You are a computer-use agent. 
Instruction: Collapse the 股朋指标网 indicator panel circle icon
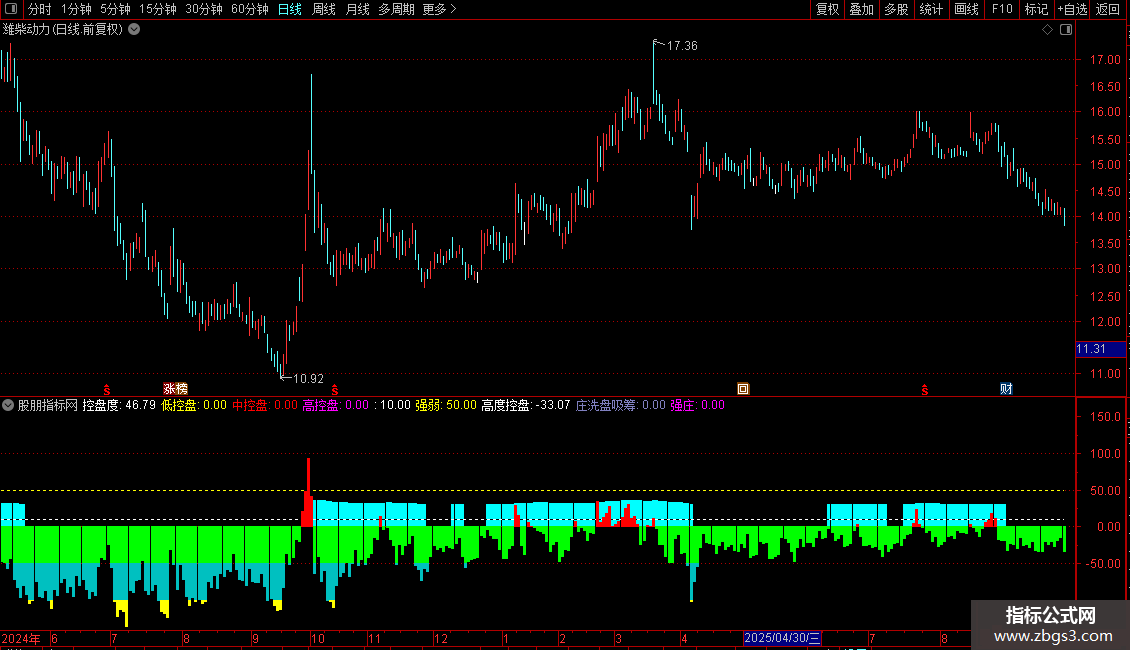point(8,405)
